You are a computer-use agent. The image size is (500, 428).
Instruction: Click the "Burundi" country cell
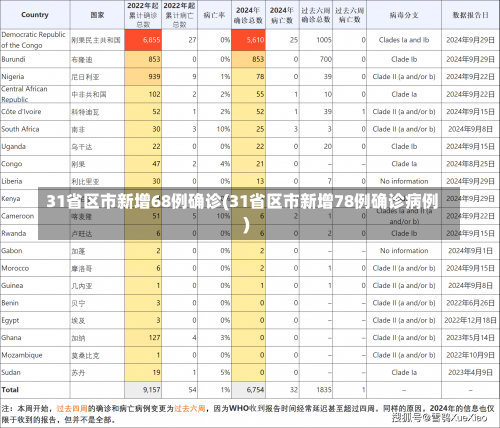coord(35,59)
